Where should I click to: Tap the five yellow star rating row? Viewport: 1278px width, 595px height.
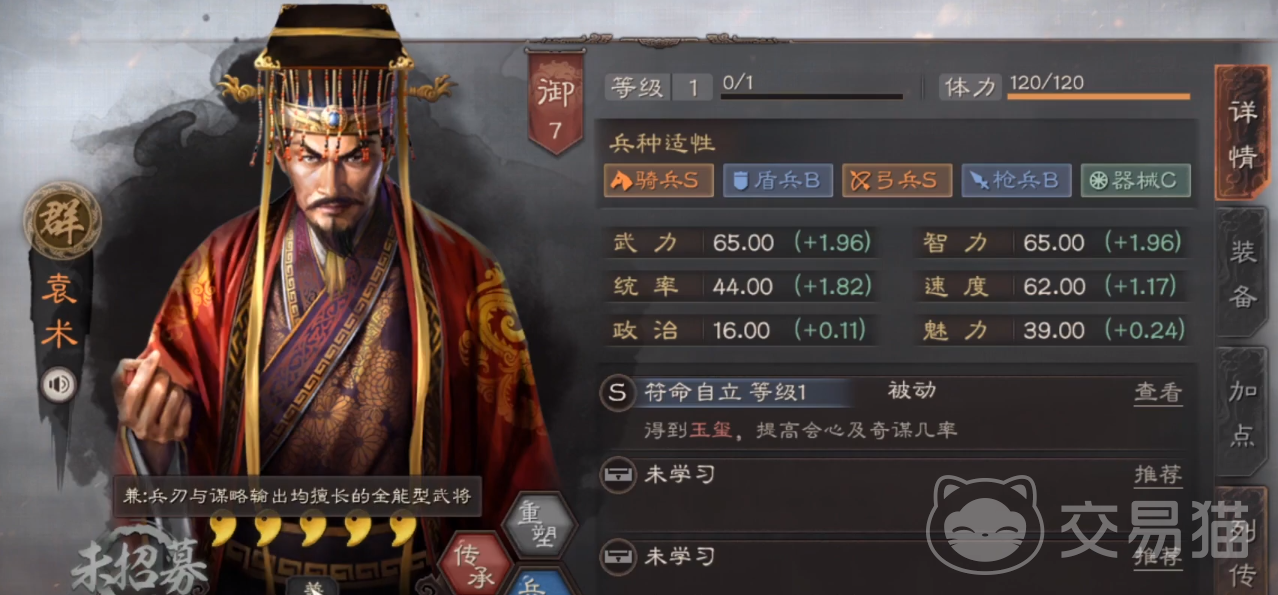tap(315, 529)
